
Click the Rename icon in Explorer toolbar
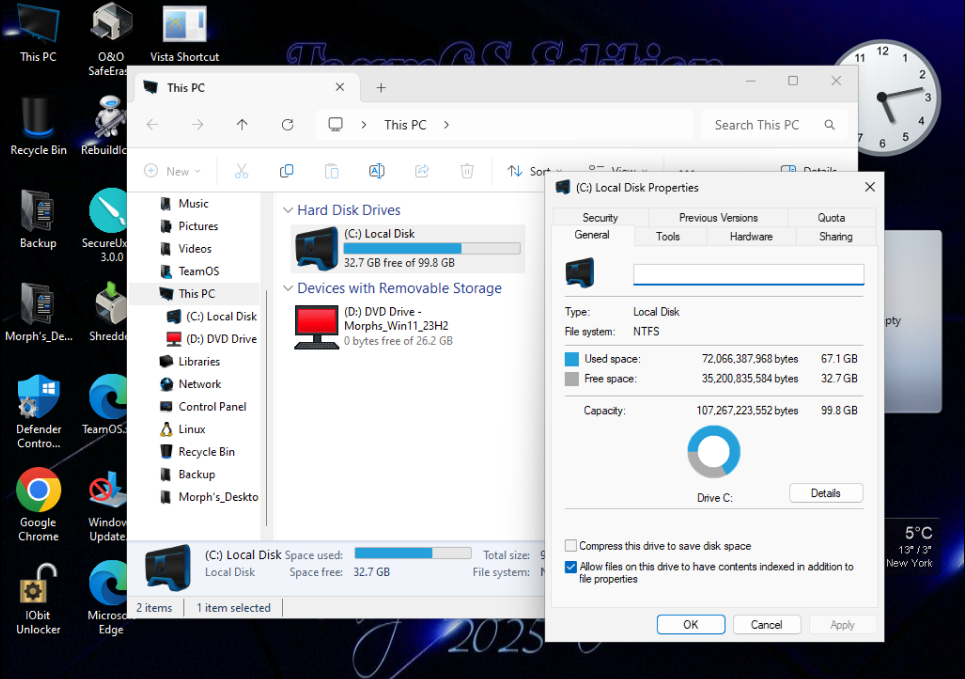click(376, 171)
